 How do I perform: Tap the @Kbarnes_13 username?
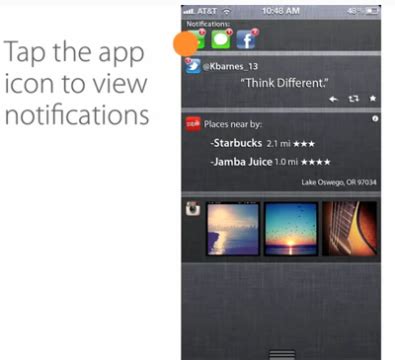point(230,66)
